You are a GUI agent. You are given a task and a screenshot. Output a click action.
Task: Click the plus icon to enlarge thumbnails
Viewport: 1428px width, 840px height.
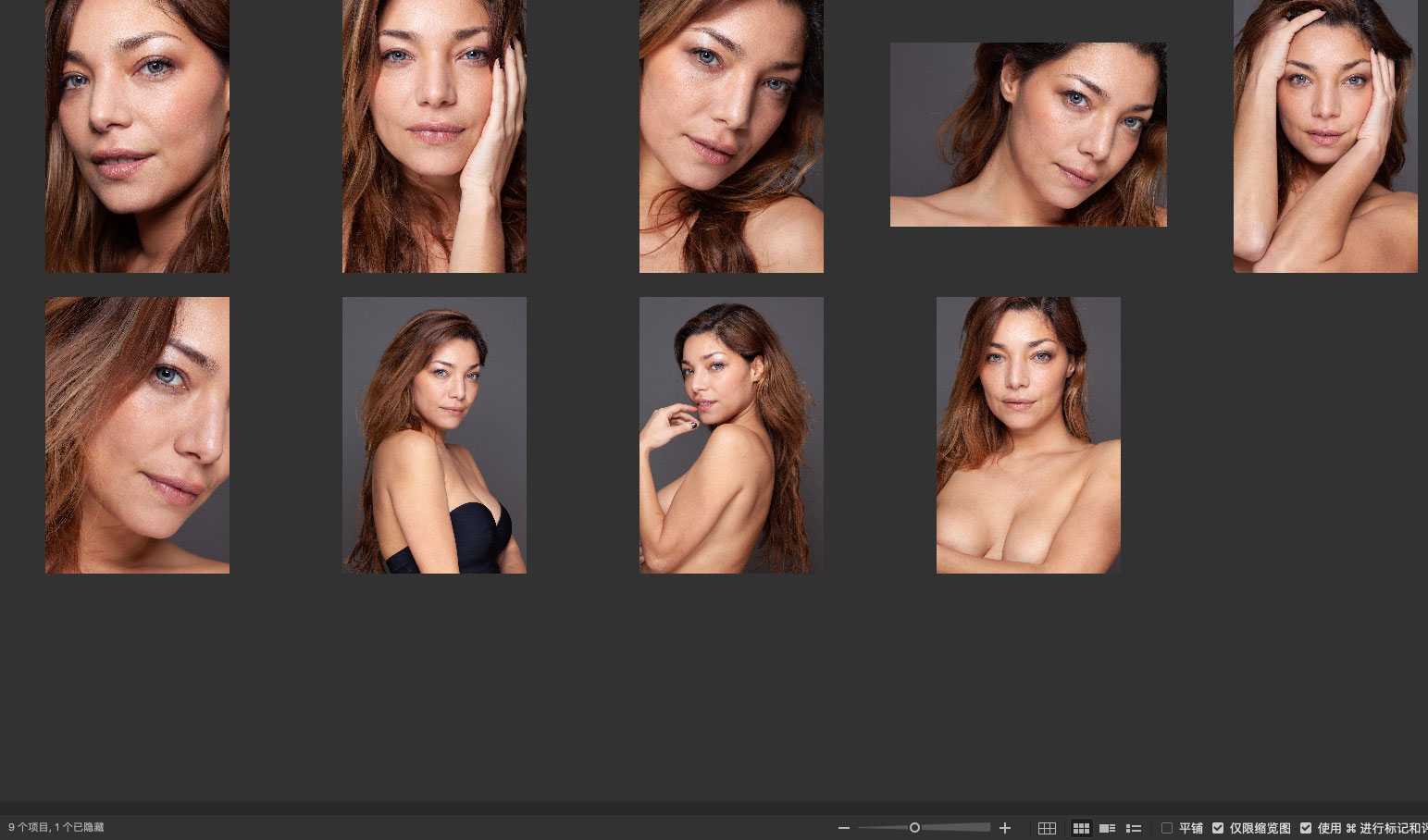coord(1005,828)
